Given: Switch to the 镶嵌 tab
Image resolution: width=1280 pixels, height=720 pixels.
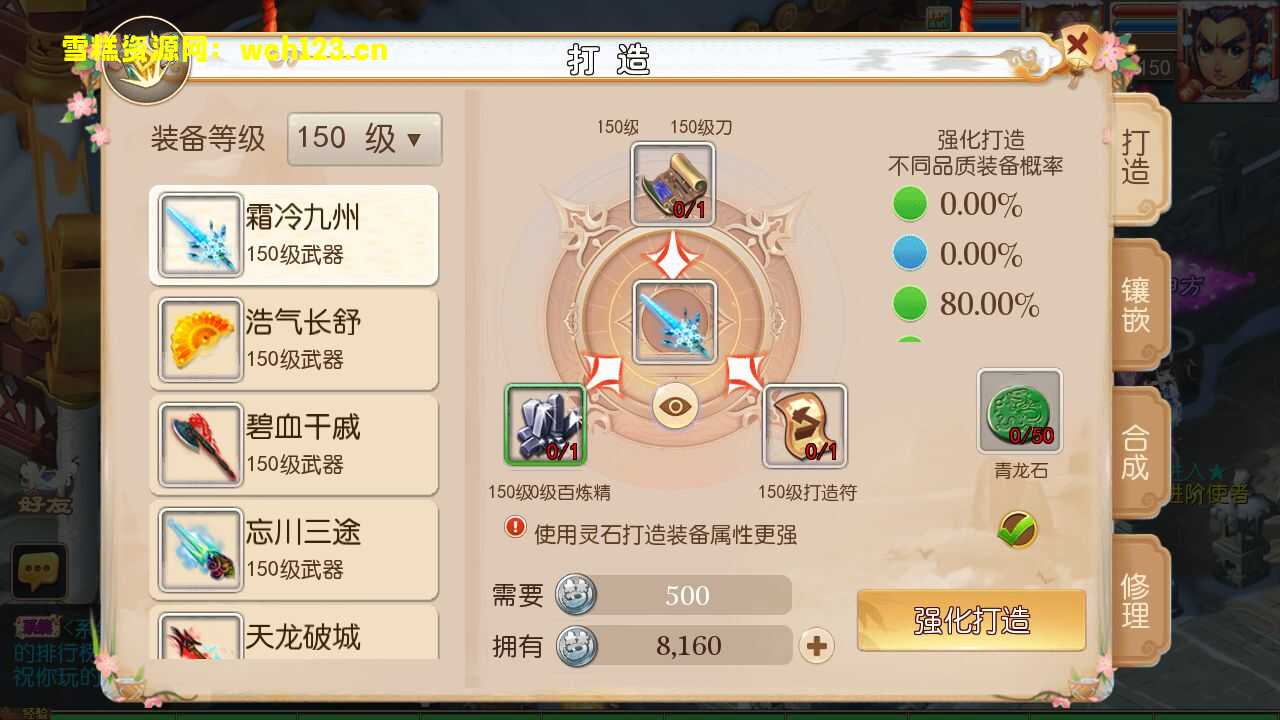Looking at the screenshot, I should click(x=1138, y=305).
